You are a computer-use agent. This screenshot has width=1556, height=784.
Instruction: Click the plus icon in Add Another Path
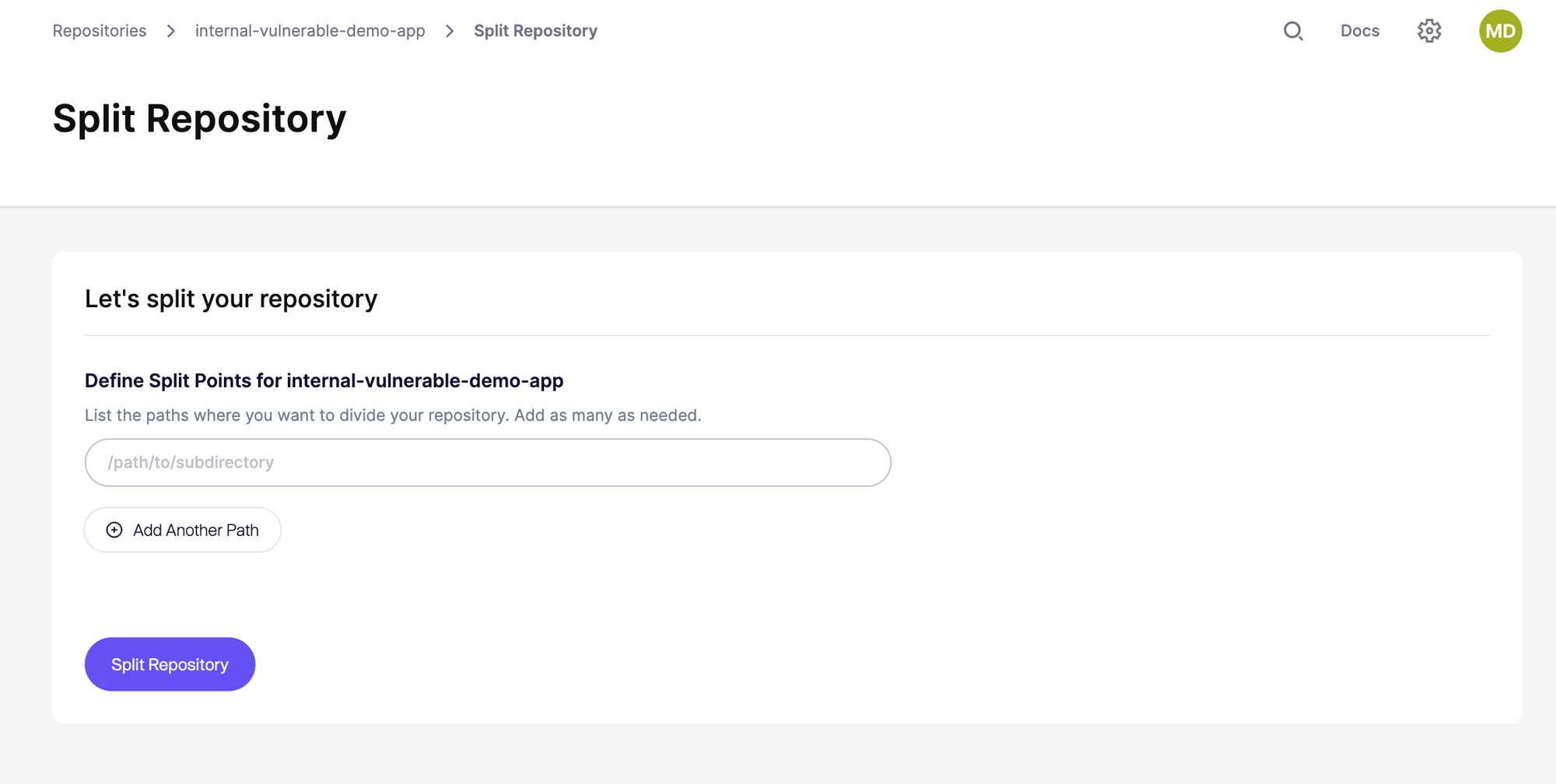click(x=114, y=530)
